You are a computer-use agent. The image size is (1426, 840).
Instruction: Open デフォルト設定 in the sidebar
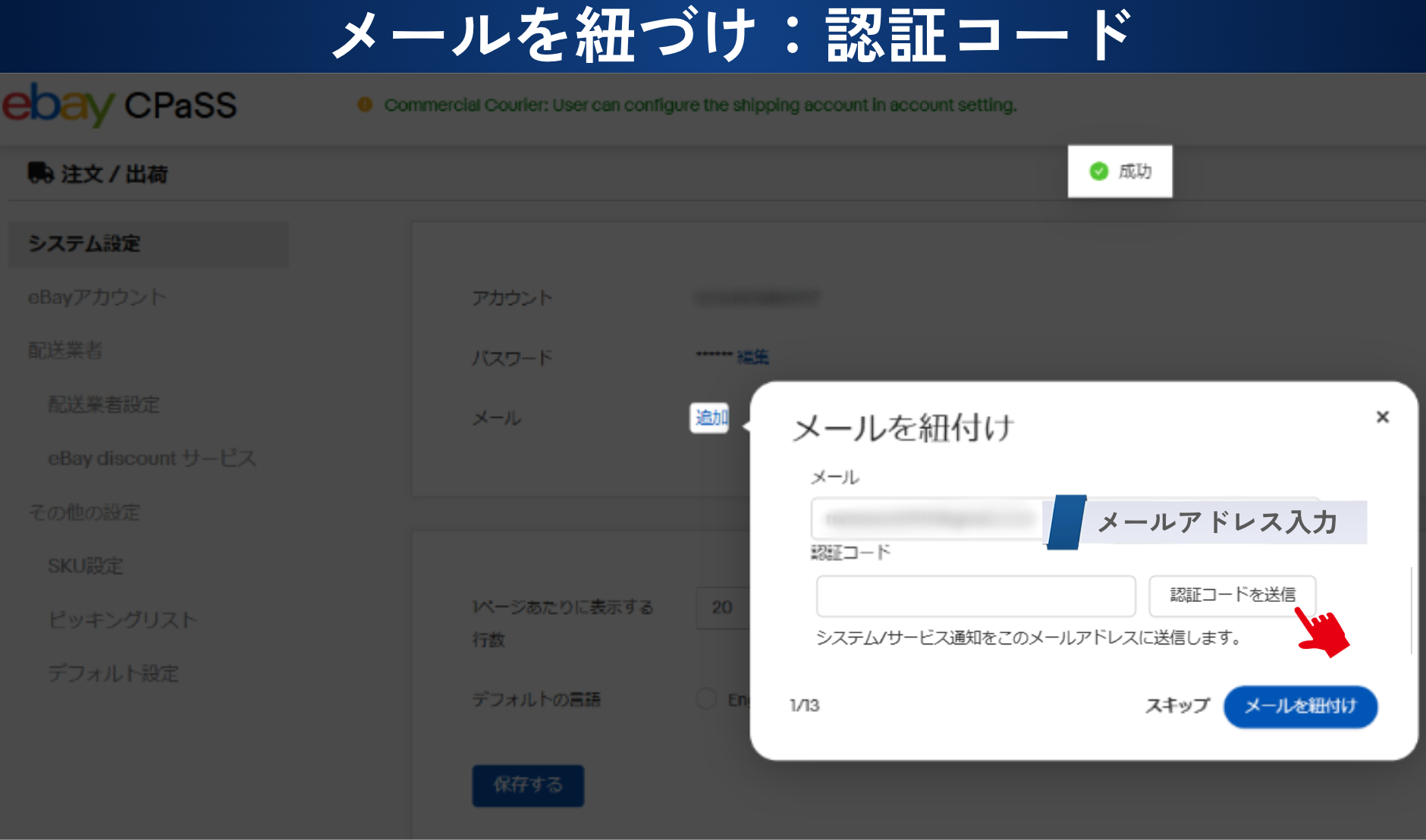pyautogui.click(x=114, y=673)
